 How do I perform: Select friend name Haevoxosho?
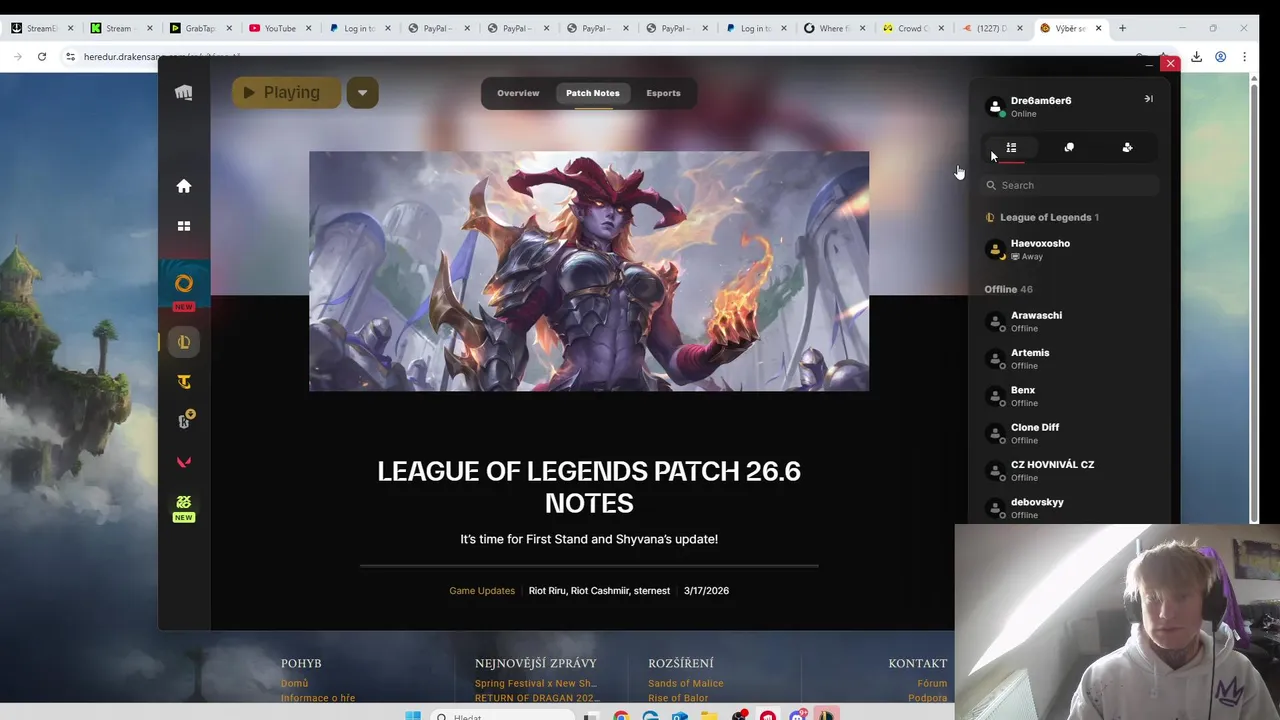[x=1040, y=243]
